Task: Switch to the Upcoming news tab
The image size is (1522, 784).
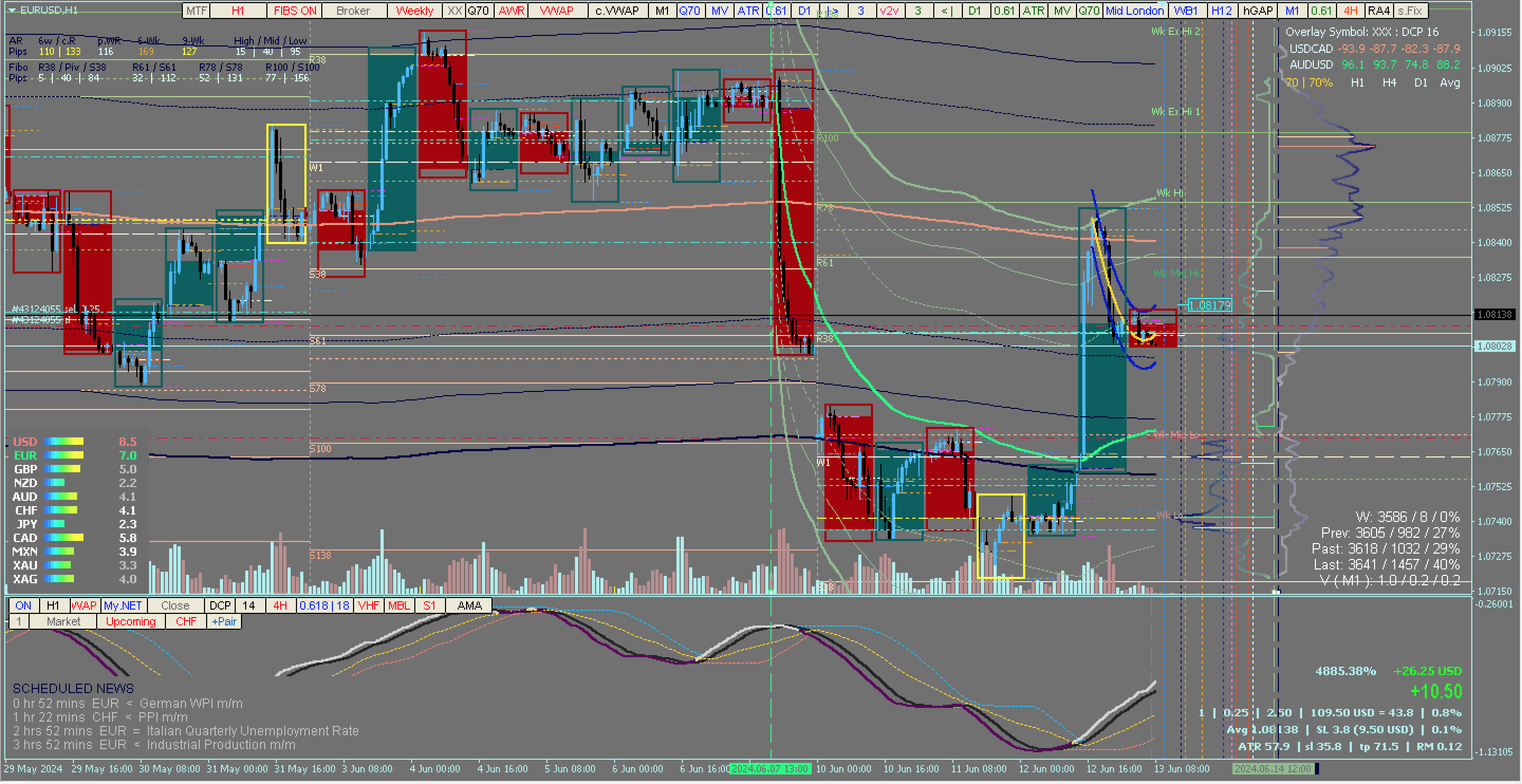Action: point(131,622)
